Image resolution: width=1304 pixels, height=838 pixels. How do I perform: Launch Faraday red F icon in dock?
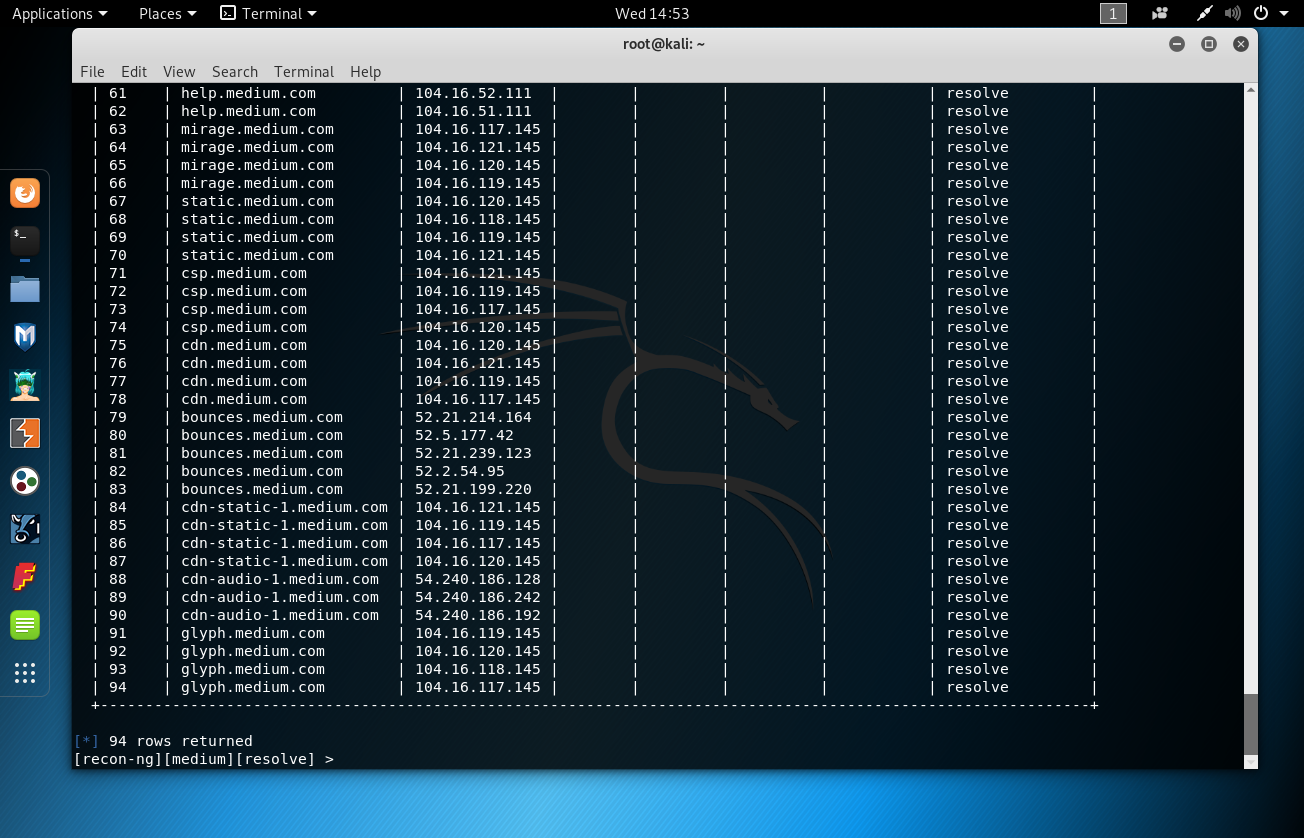(25, 577)
